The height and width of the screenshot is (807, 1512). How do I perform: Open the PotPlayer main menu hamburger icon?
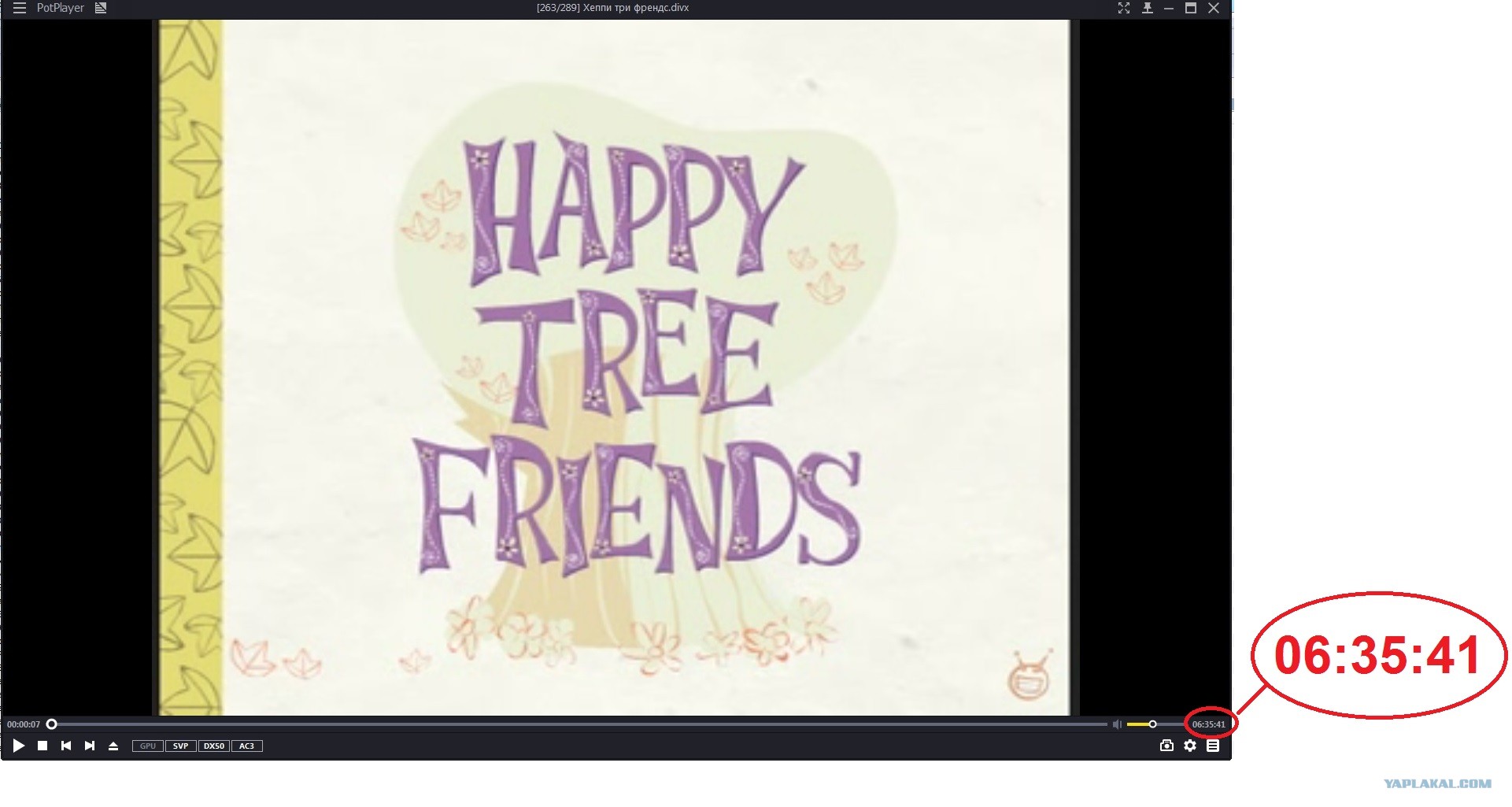[x=20, y=8]
